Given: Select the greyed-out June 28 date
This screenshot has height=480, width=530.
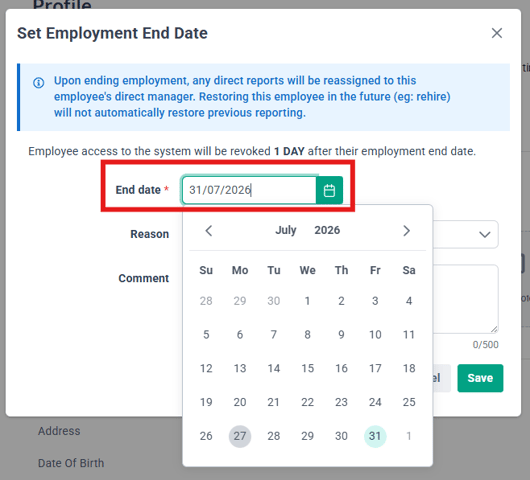Looking at the screenshot, I should (206, 301).
